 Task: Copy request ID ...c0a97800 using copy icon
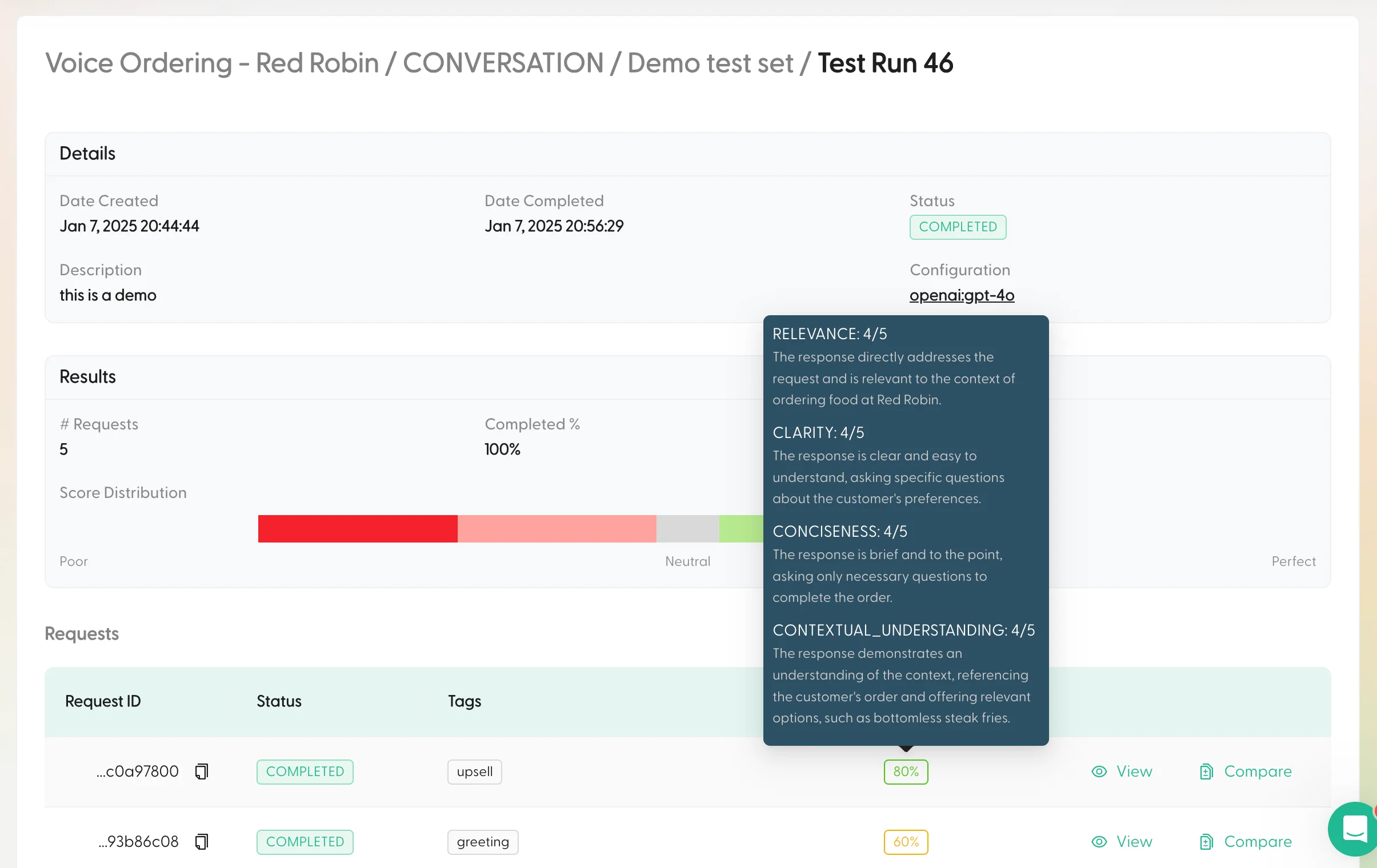(201, 771)
